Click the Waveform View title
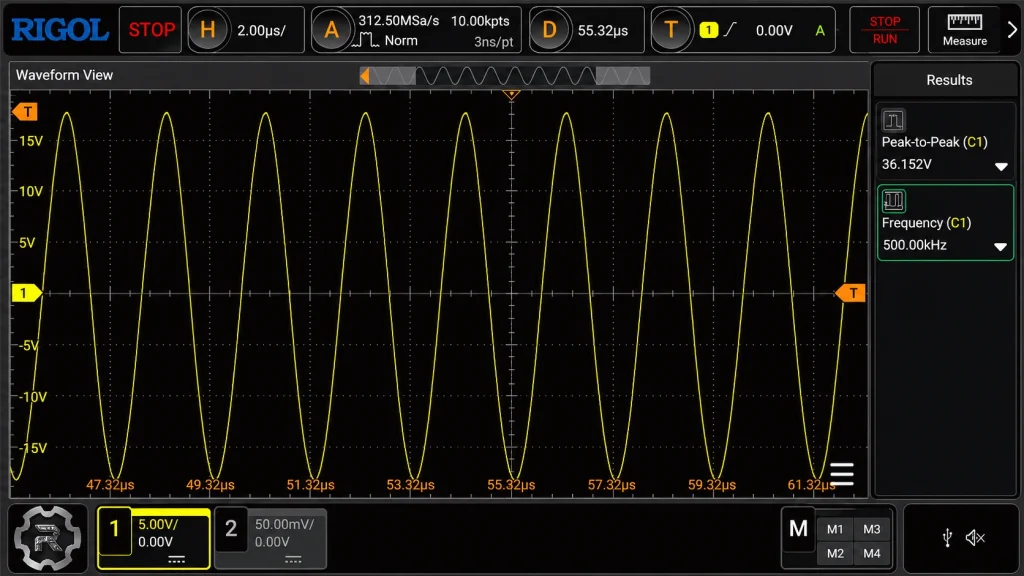This screenshot has width=1024, height=576. 65,75
